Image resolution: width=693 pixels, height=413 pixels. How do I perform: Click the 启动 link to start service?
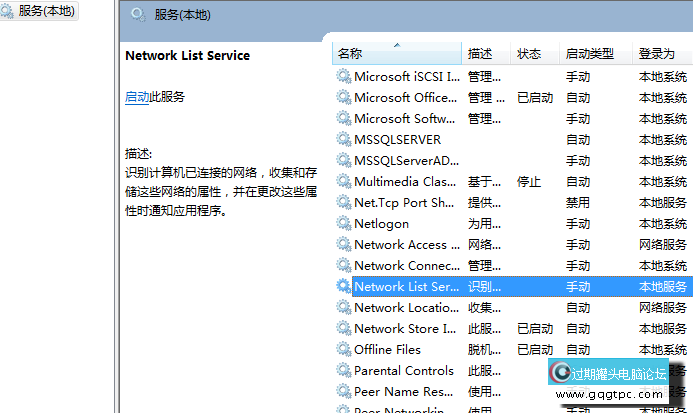click(137, 97)
